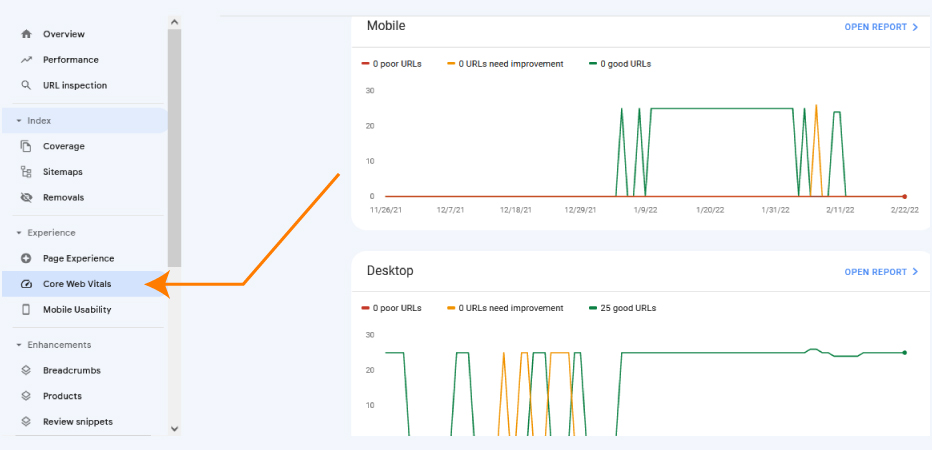
Task: Click the 1/9/22 axis date label
Action: [x=645, y=210]
